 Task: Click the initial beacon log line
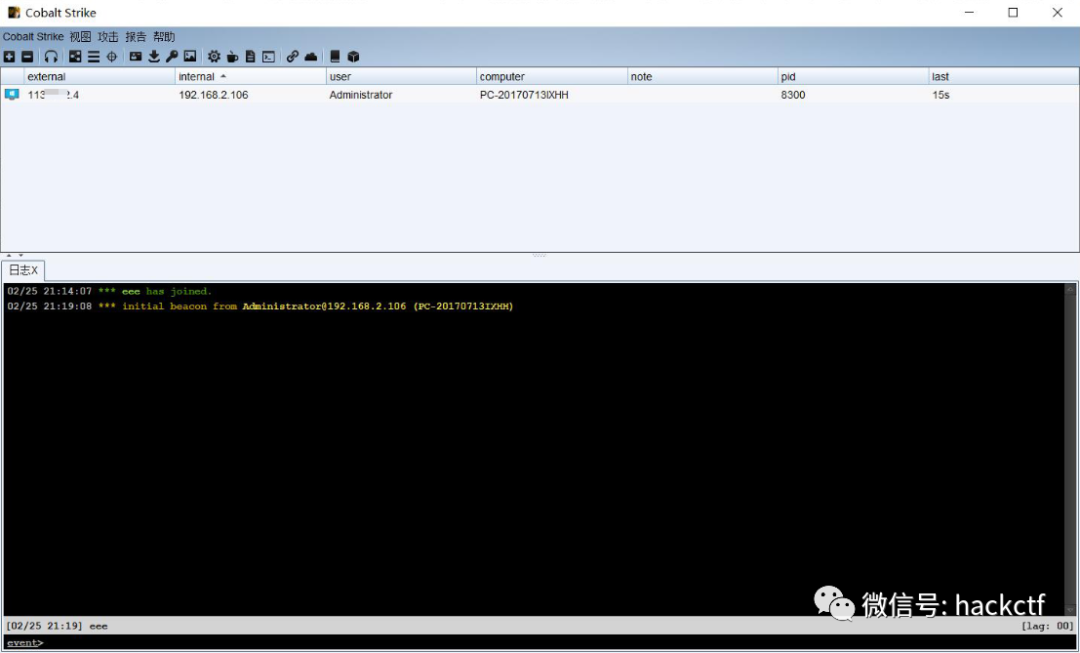[x=260, y=307]
